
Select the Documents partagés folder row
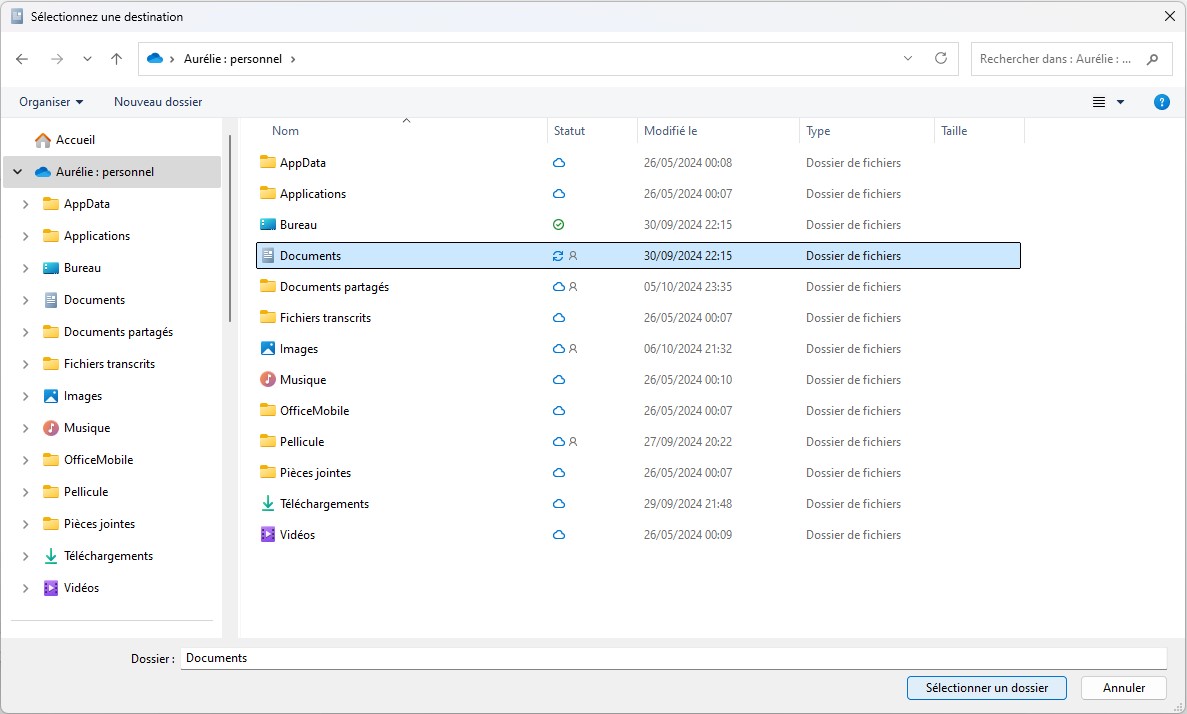(638, 287)
